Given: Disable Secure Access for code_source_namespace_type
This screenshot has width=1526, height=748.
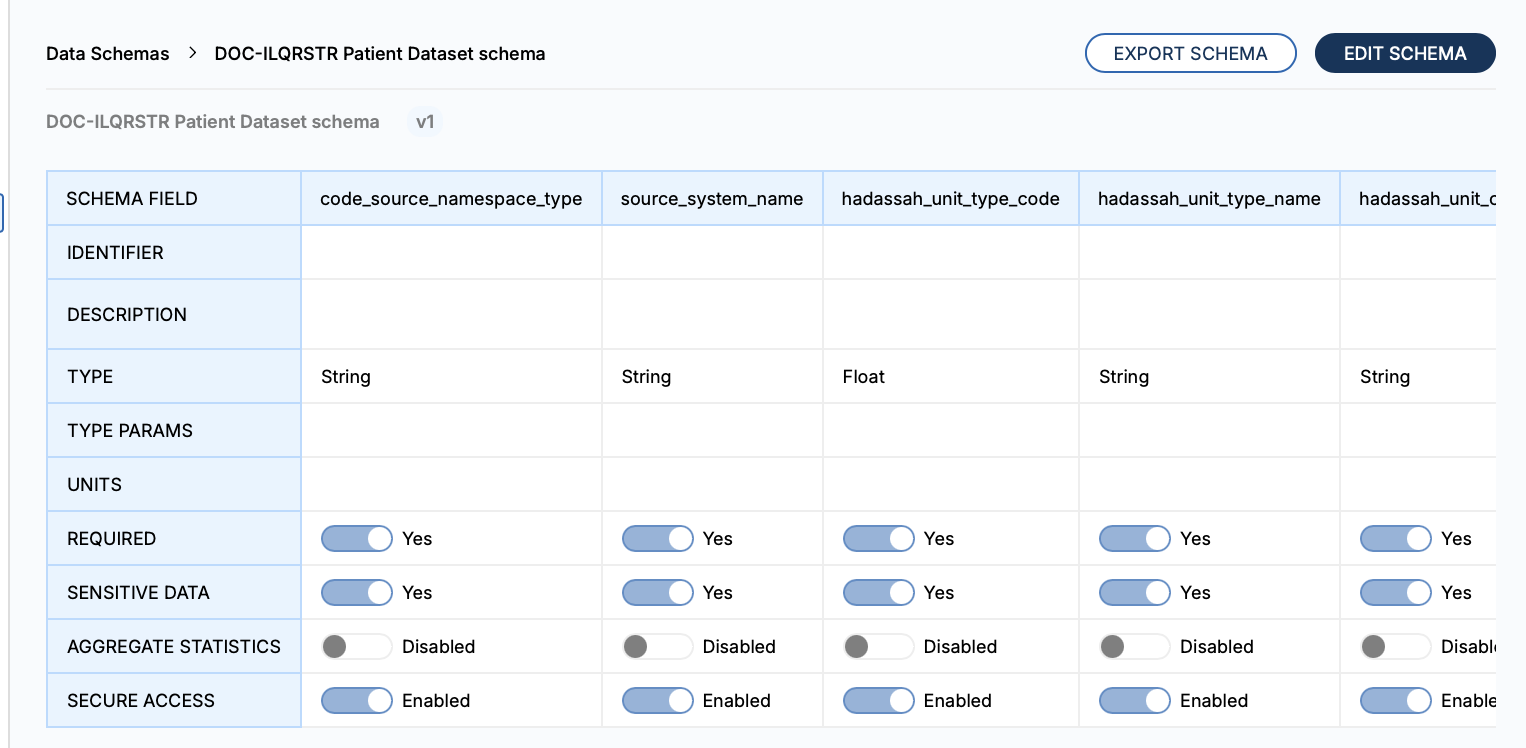Looking at the screenshot, I should [x=357, y=701].
